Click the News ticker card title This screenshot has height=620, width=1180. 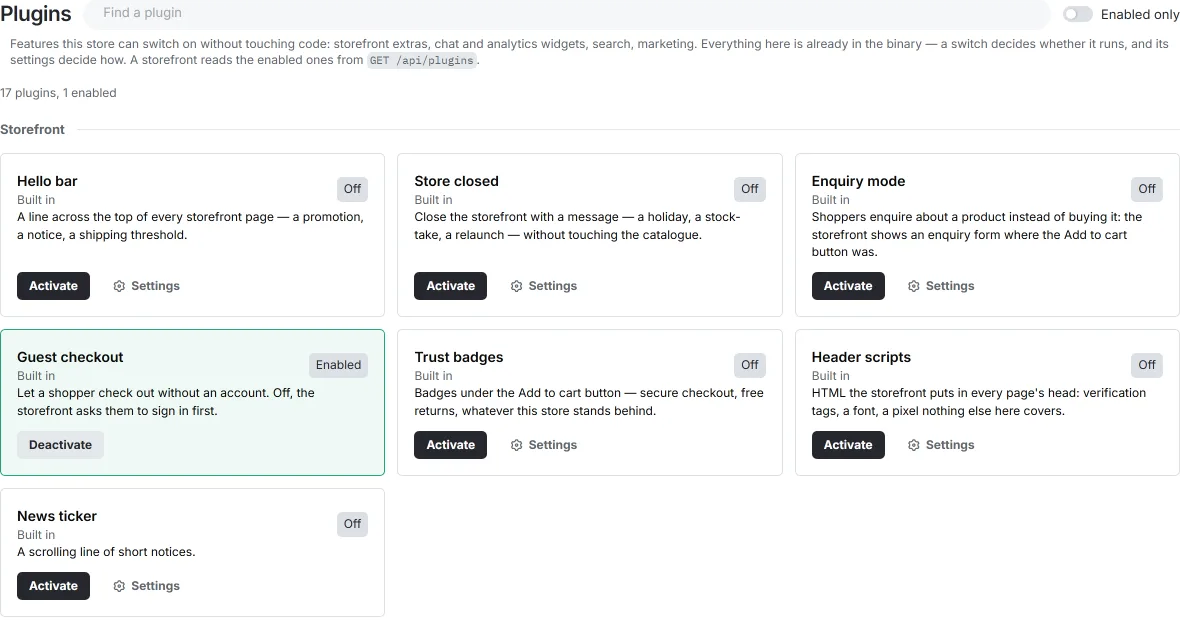click(x=57, y=516)
